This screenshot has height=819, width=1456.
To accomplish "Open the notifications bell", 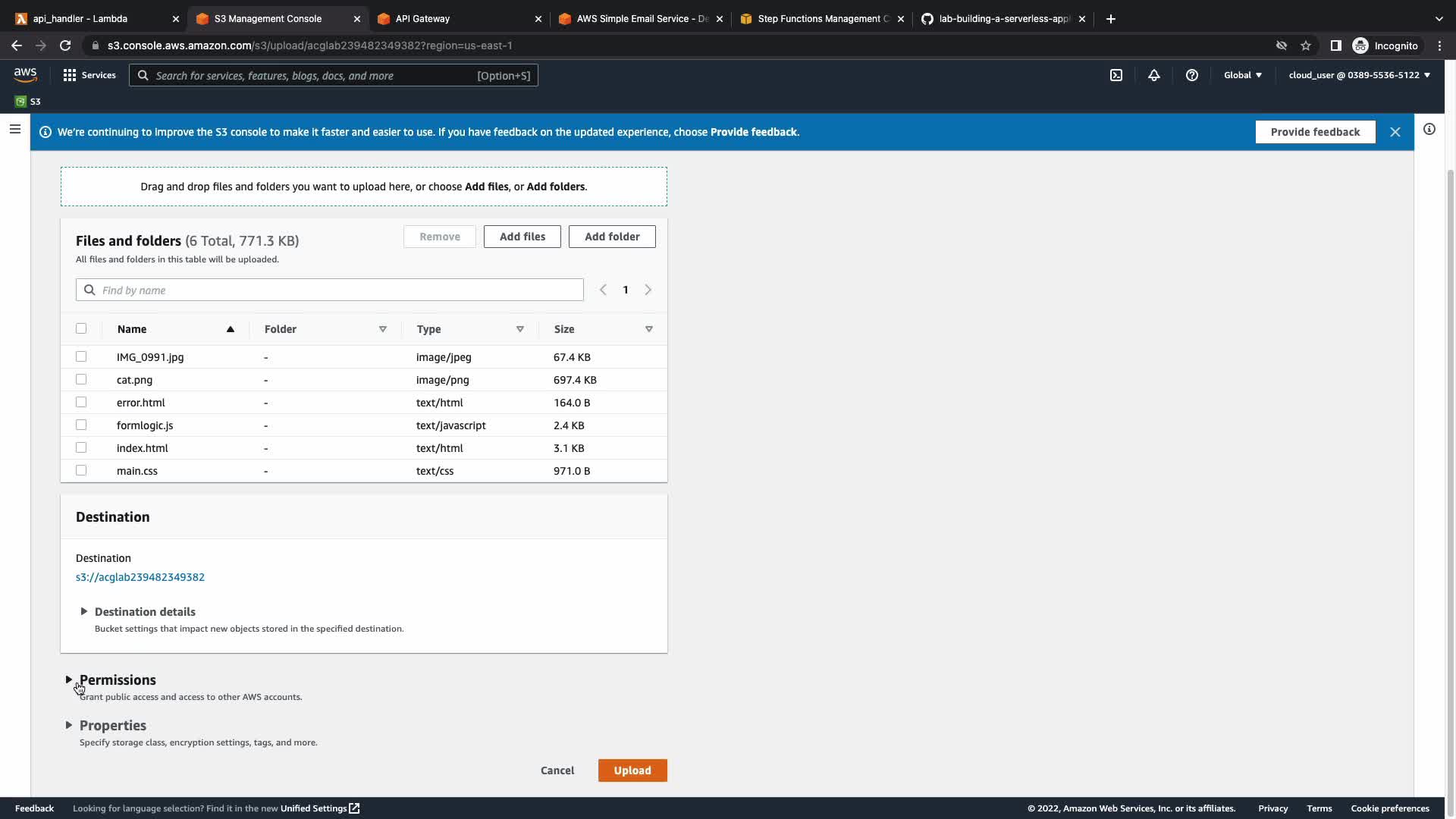I will pos(1153,75).
